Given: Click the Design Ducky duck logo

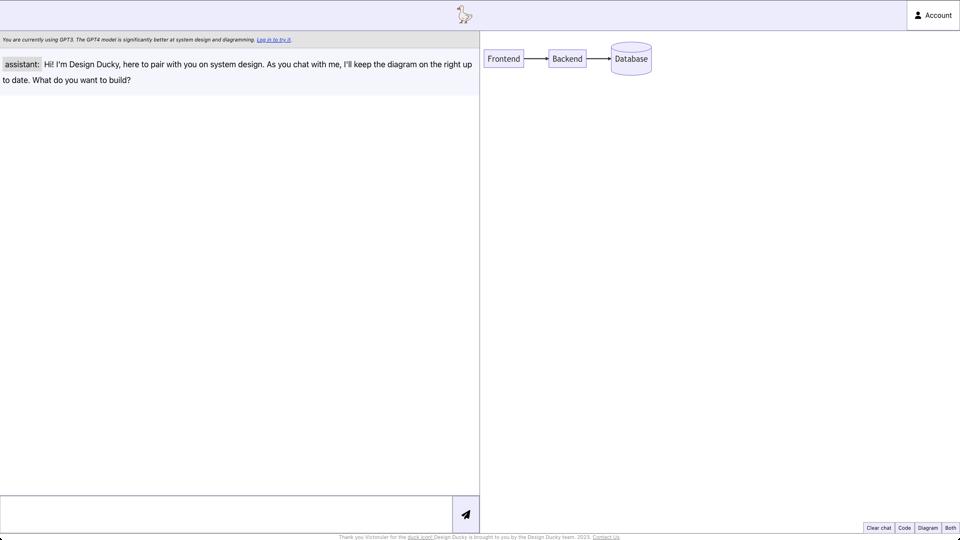Looking at the screenshot, I should pos(464,15).
